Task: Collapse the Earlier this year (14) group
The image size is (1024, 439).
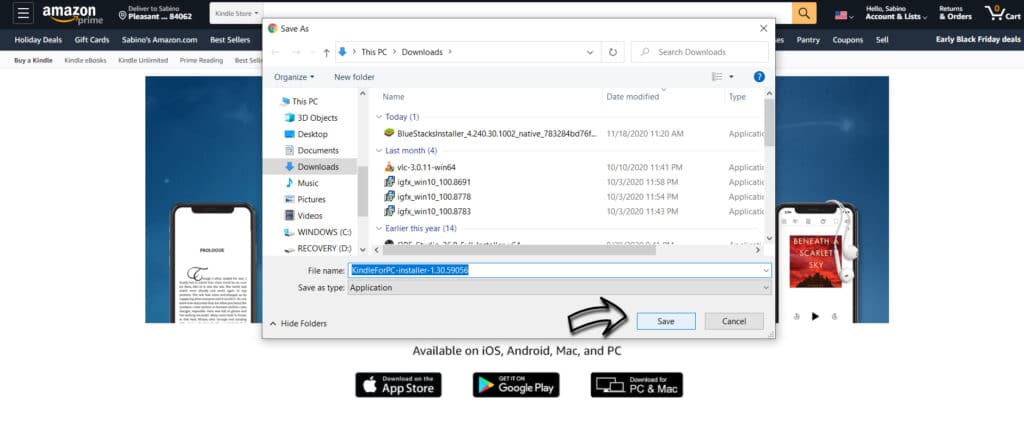Action: pos(379,228)
